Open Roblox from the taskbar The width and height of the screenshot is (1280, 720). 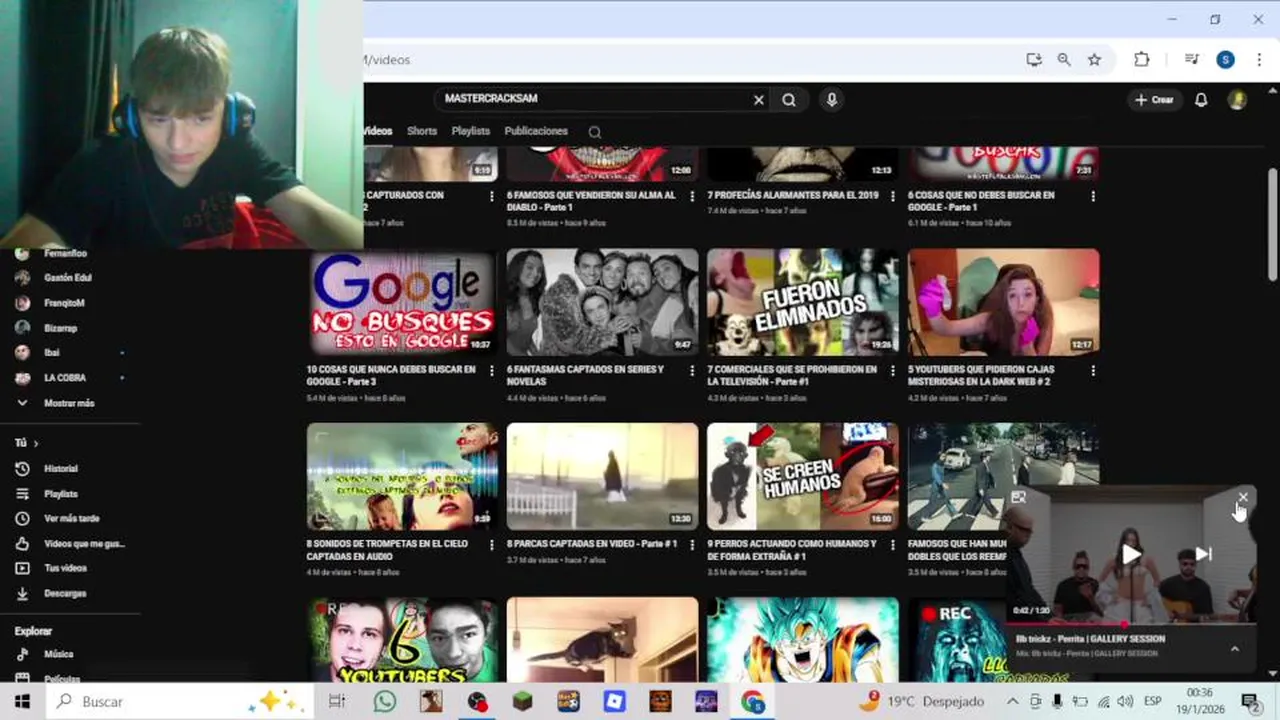tap(614, 702)
